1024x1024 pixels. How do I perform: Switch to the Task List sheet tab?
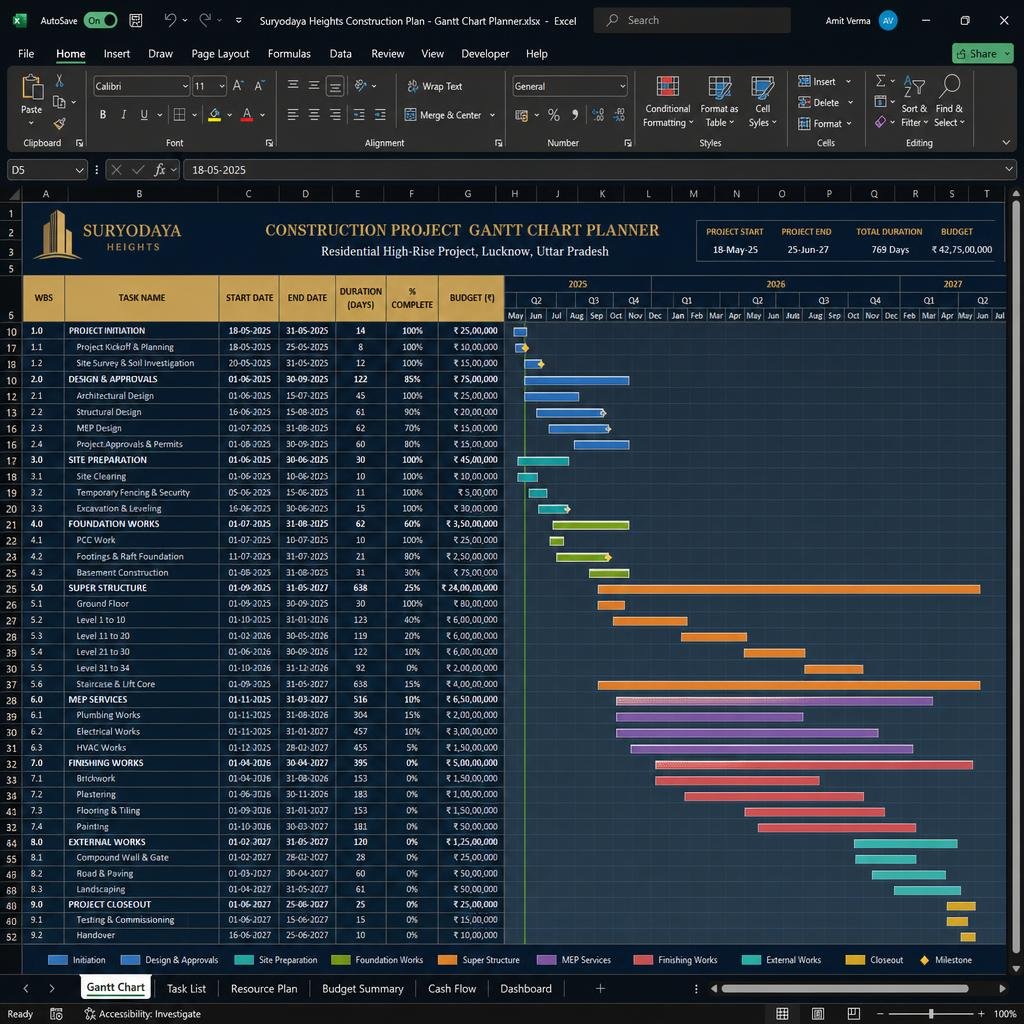coord(186,989)
